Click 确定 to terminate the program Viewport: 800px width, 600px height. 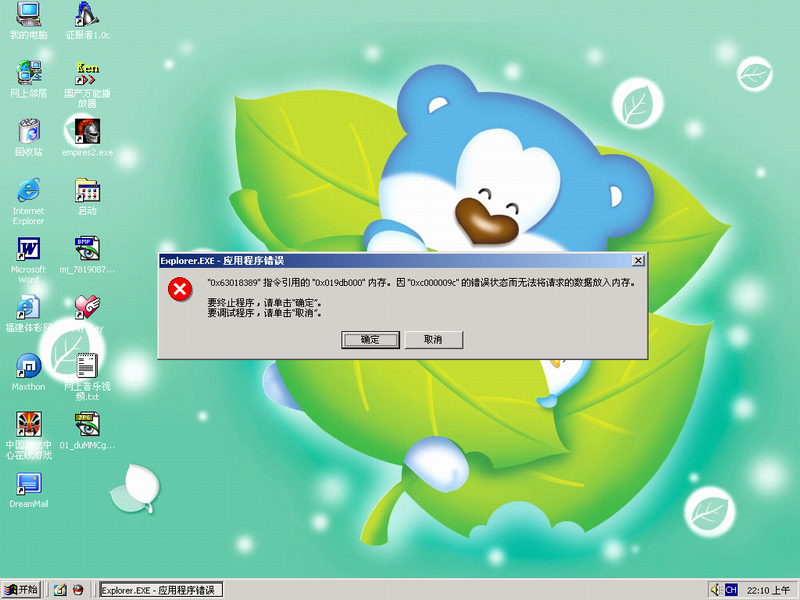tap(370, 340)
